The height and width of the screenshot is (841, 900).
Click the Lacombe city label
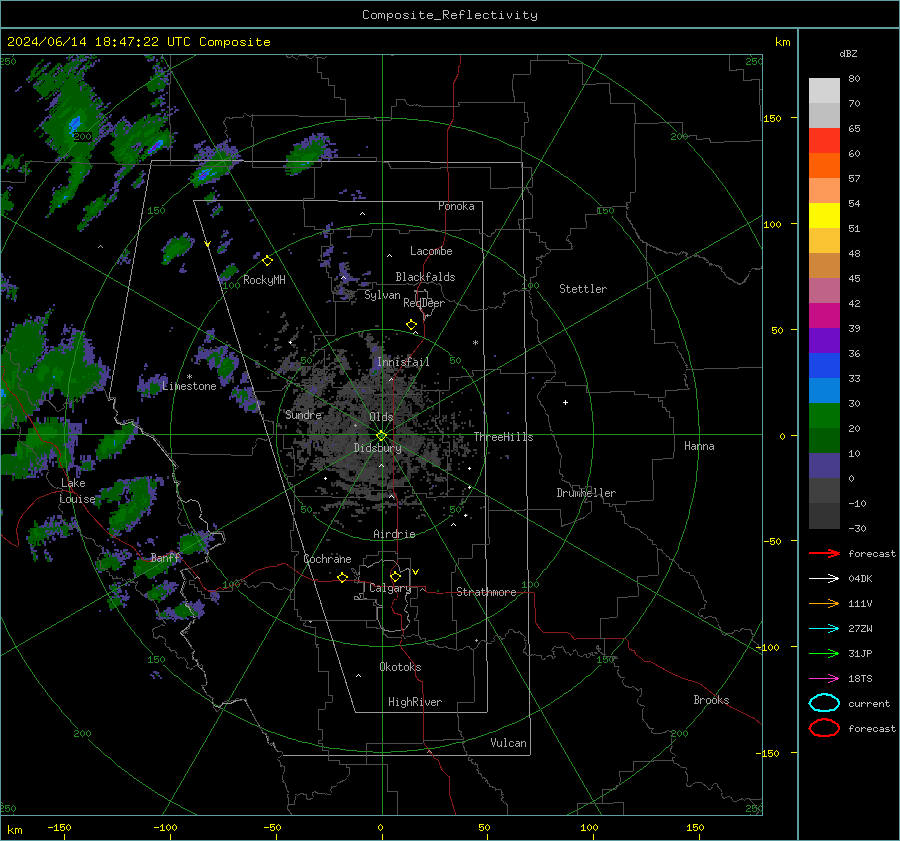pos(431,251)
